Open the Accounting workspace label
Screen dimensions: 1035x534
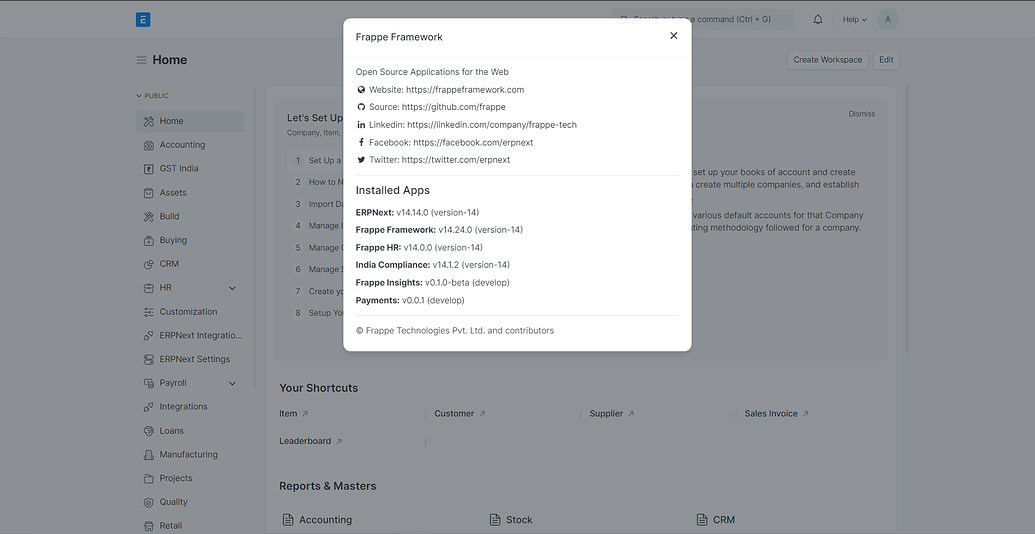point(182,145)
